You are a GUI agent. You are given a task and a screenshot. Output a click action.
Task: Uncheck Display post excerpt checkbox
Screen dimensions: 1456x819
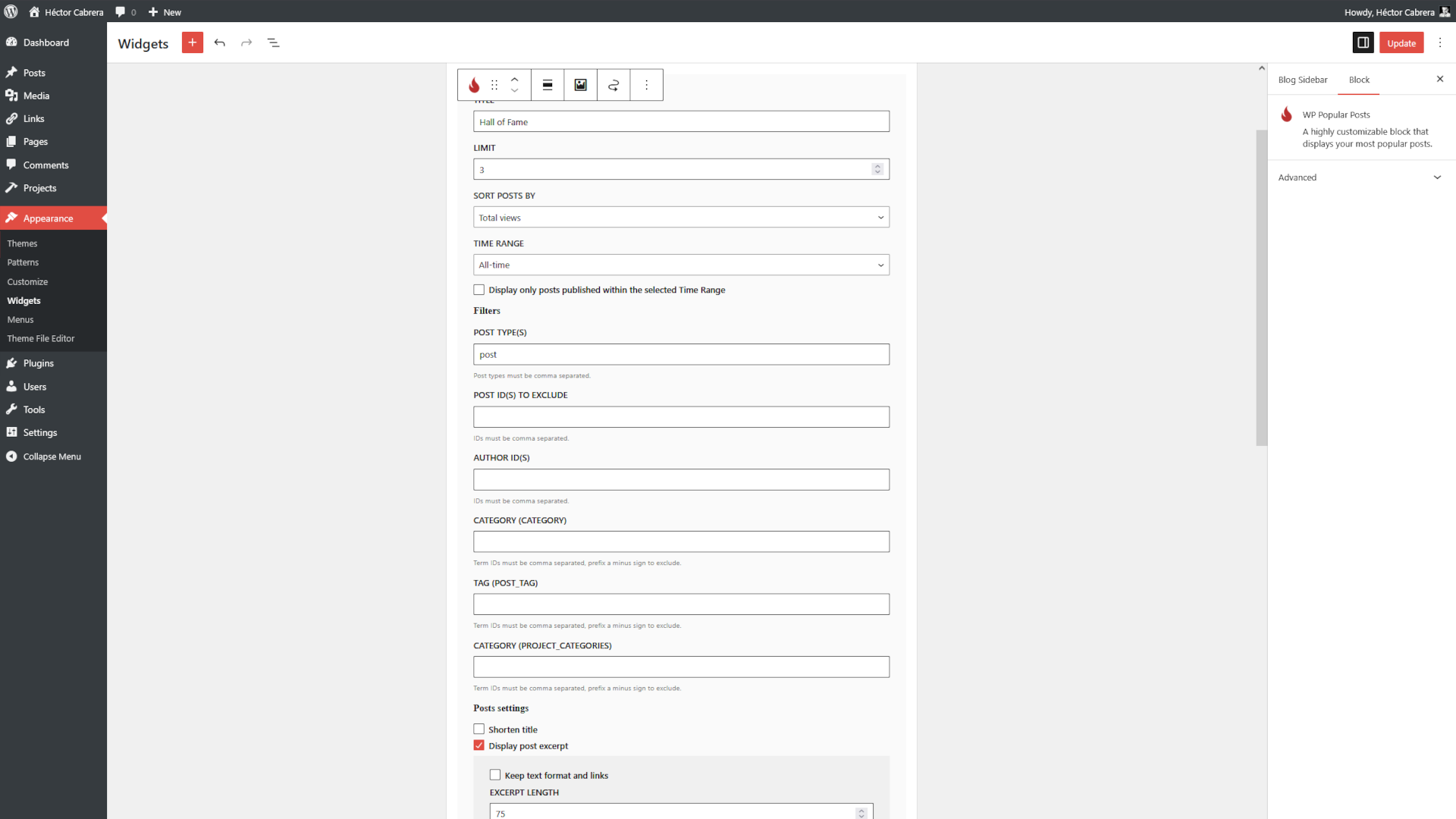tap(479, 745)
